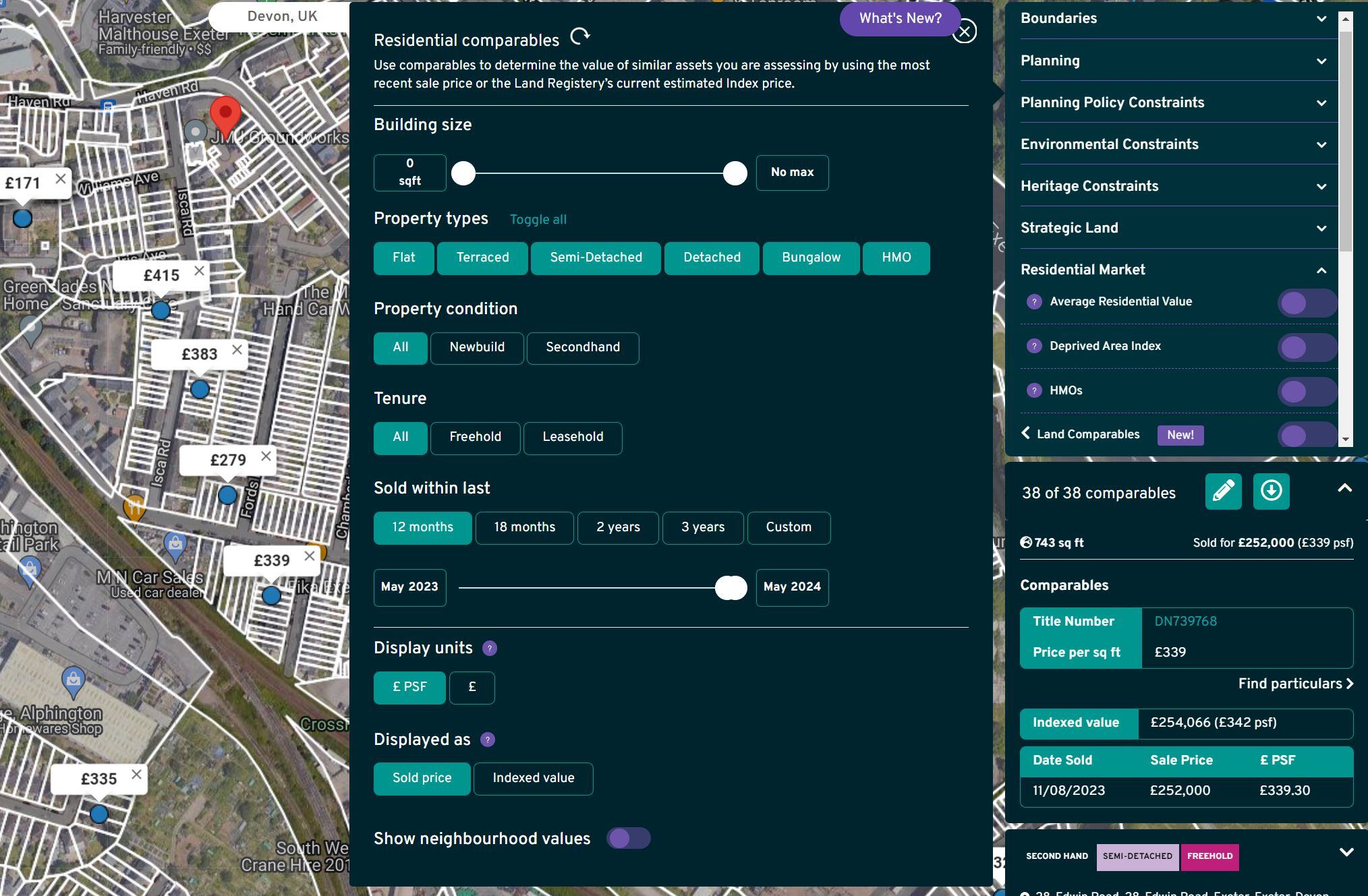Collapse the Residential Market section
Image resolution: width=1368 pixels, height=896 pixels.
(x=1320, y=270)
